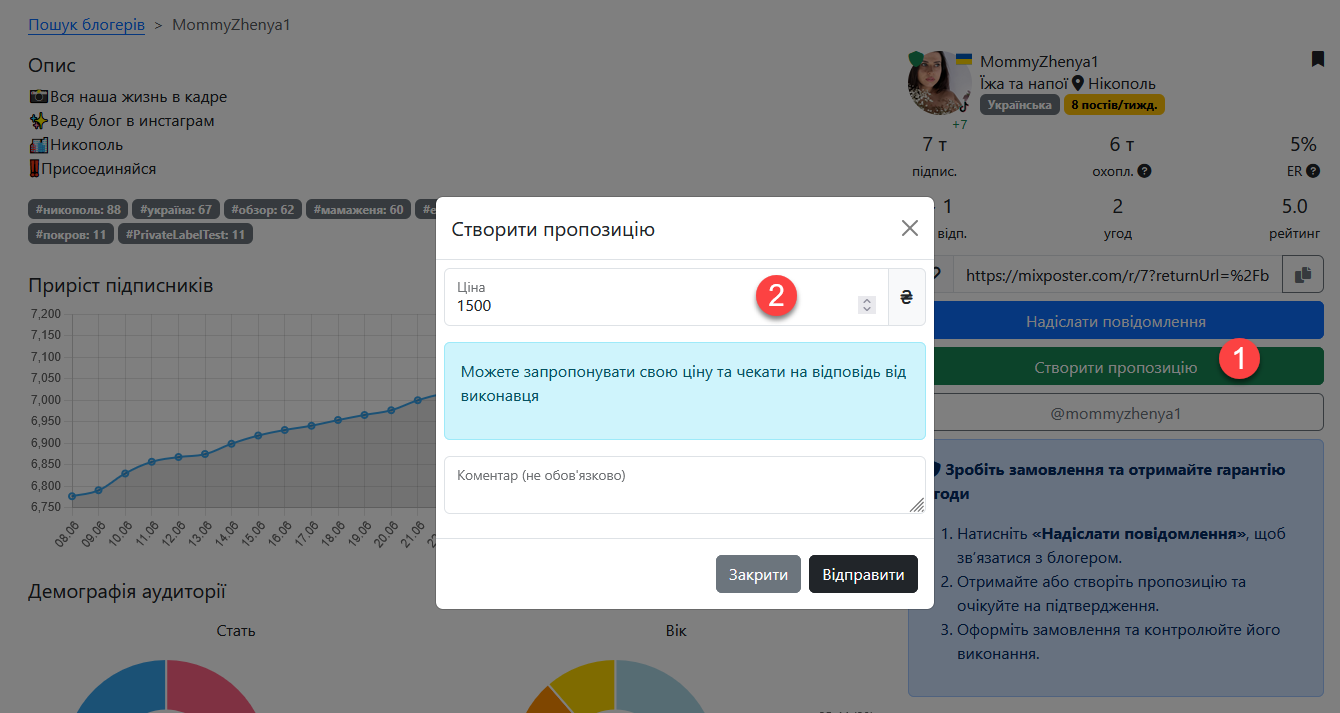Click the 7,000 y-axis label on chart

46,400
